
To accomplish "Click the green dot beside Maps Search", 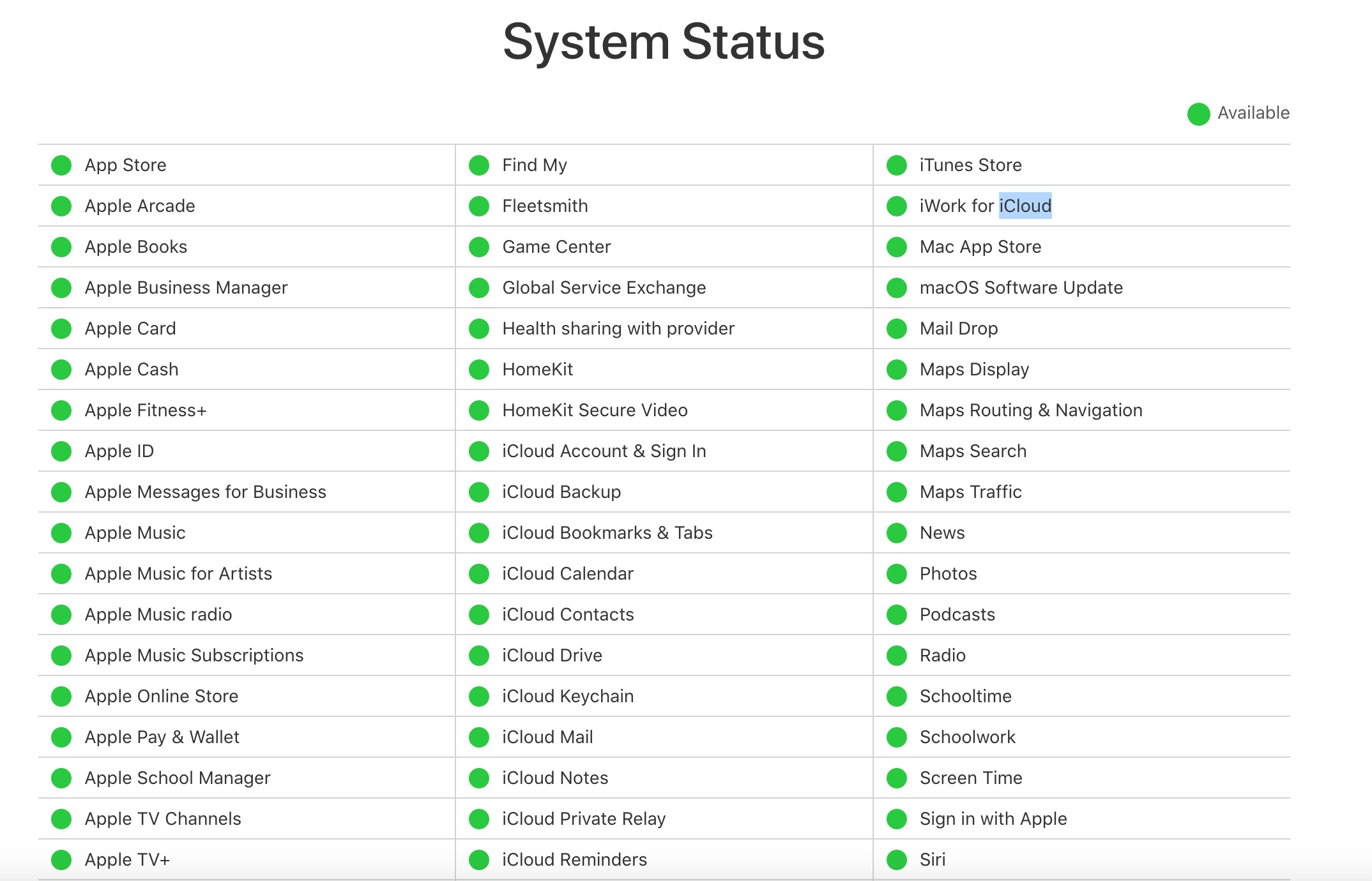I will (x=897, y=451).
